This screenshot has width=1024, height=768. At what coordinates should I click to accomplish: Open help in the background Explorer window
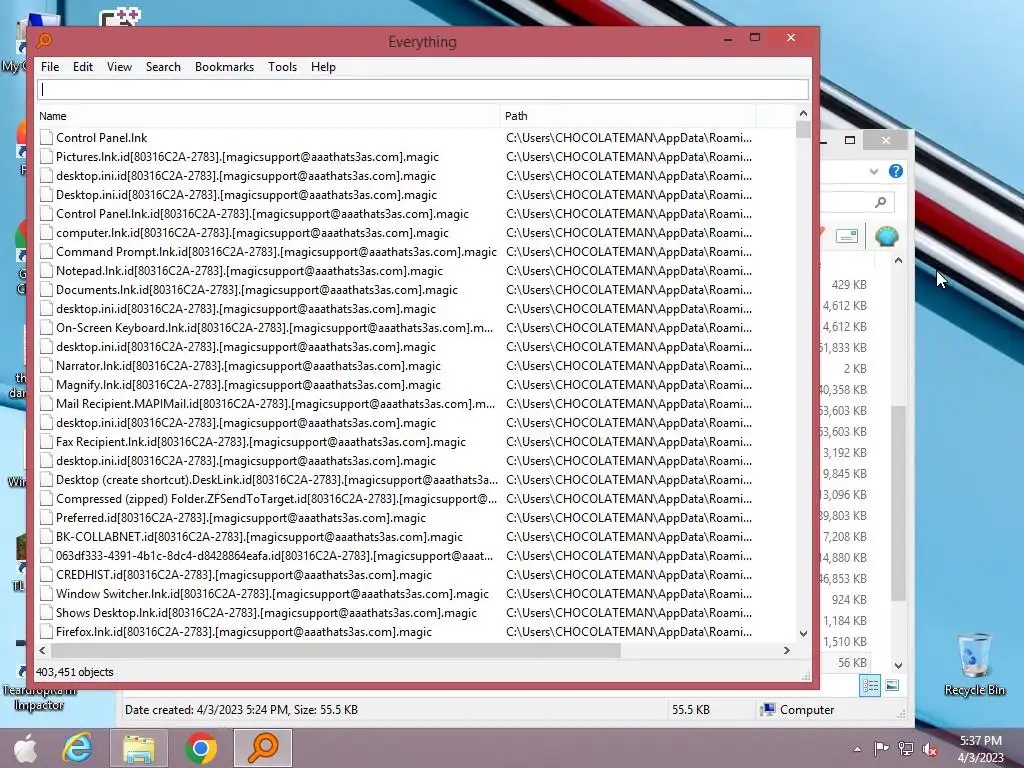(895, 171)
